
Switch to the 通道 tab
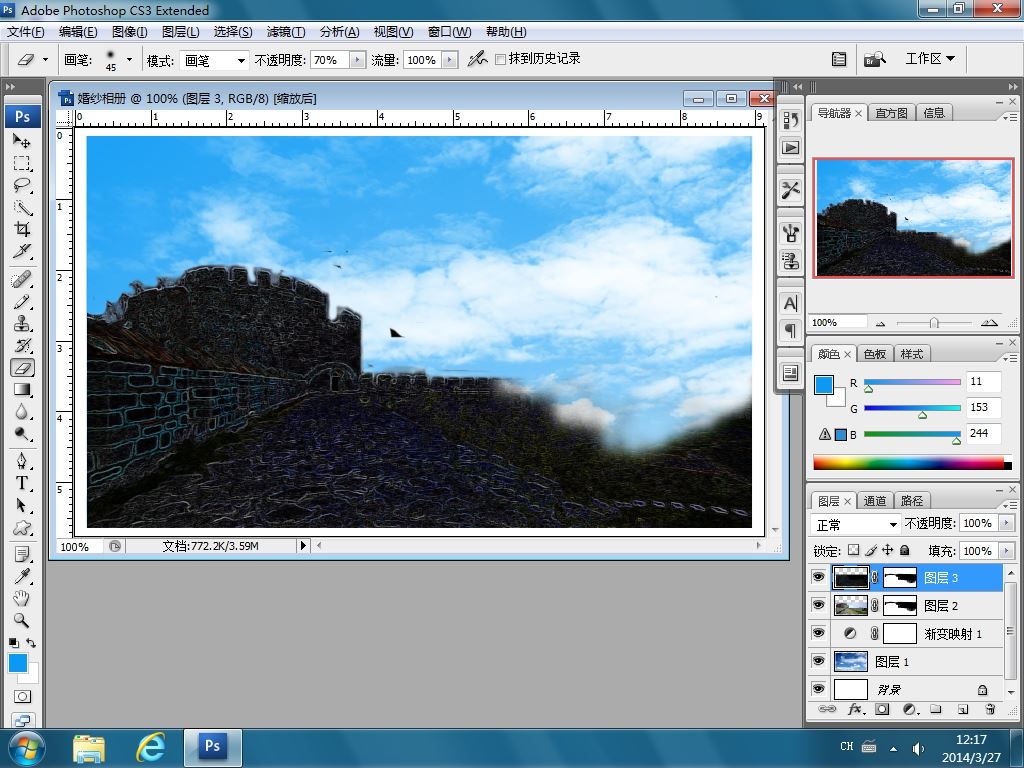tap(874, 501)
